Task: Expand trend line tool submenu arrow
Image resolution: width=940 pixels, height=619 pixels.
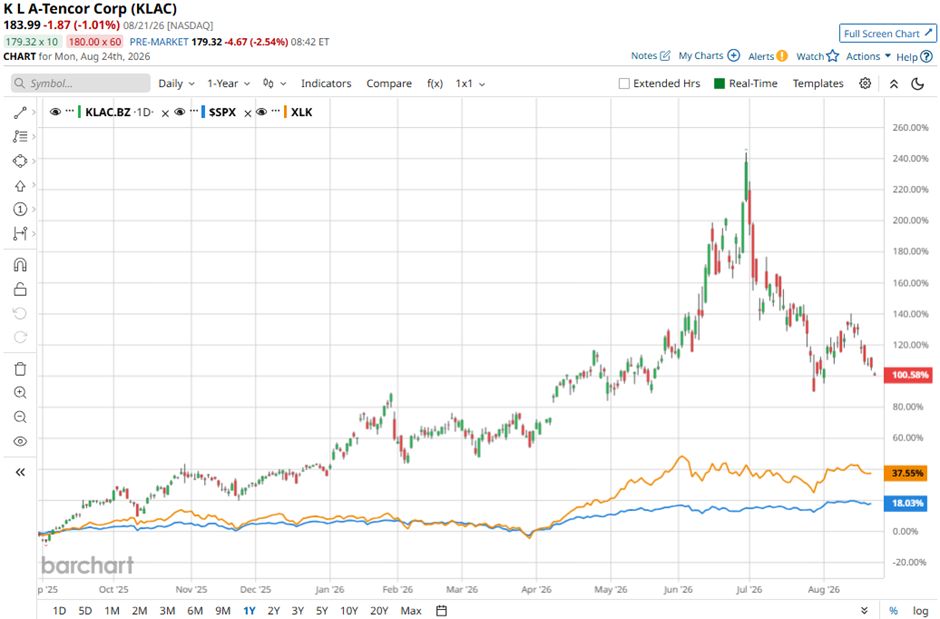Action: [x=34, y=113]
